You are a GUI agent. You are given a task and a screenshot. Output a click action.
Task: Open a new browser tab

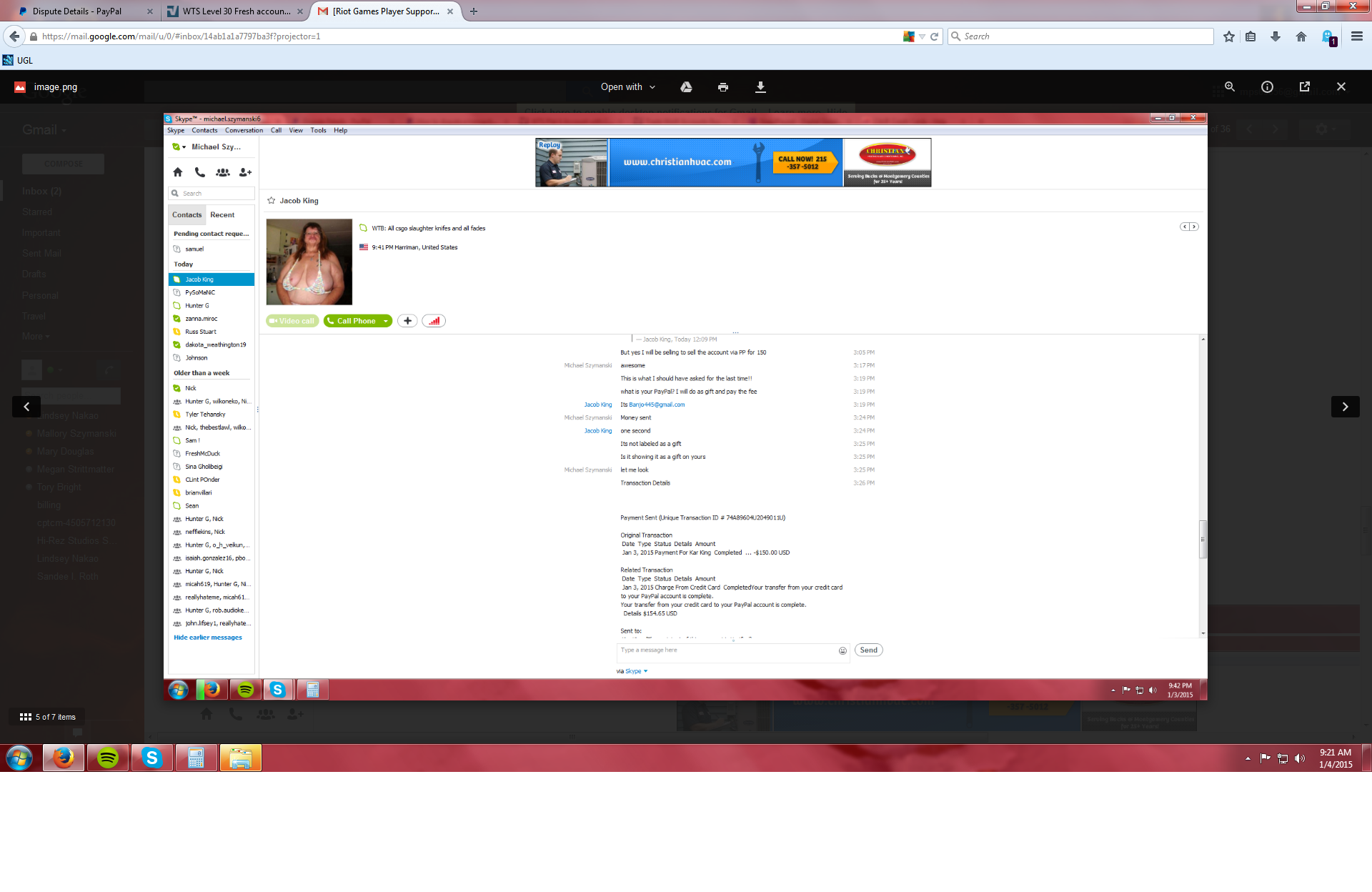point(473,11)
